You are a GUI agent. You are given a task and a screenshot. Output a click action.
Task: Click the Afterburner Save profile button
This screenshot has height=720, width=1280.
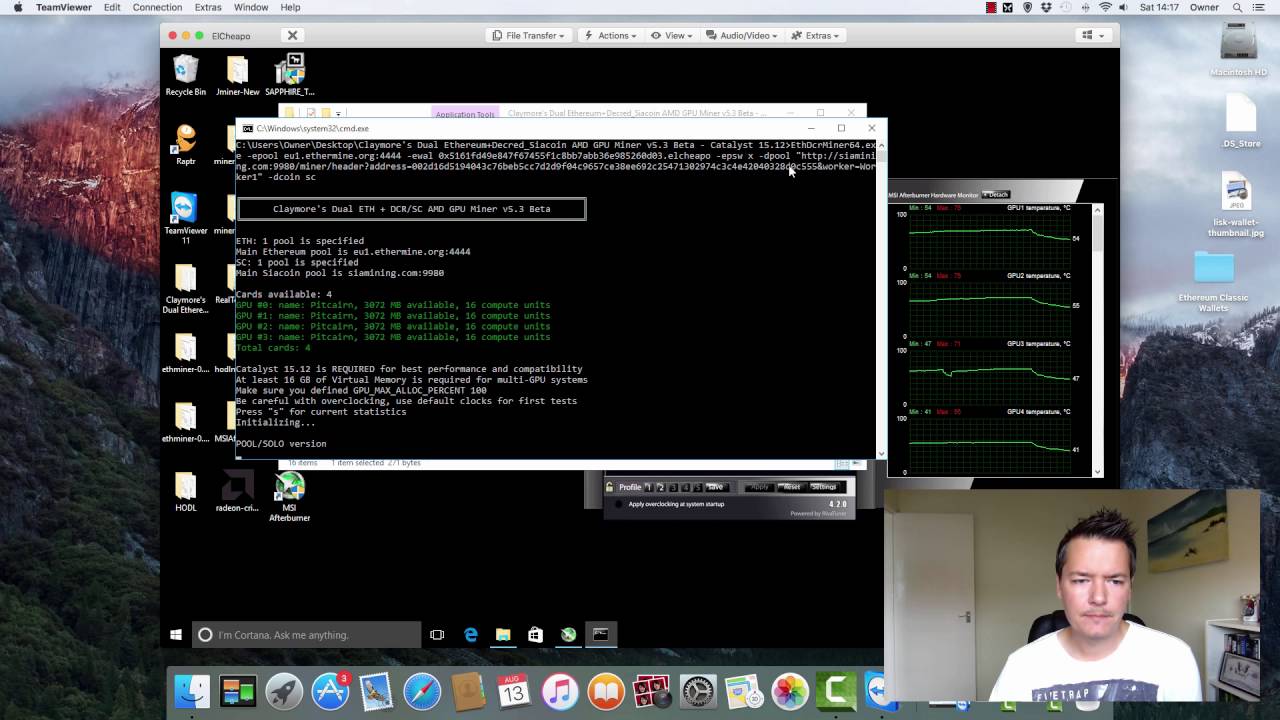pos(715,487)
